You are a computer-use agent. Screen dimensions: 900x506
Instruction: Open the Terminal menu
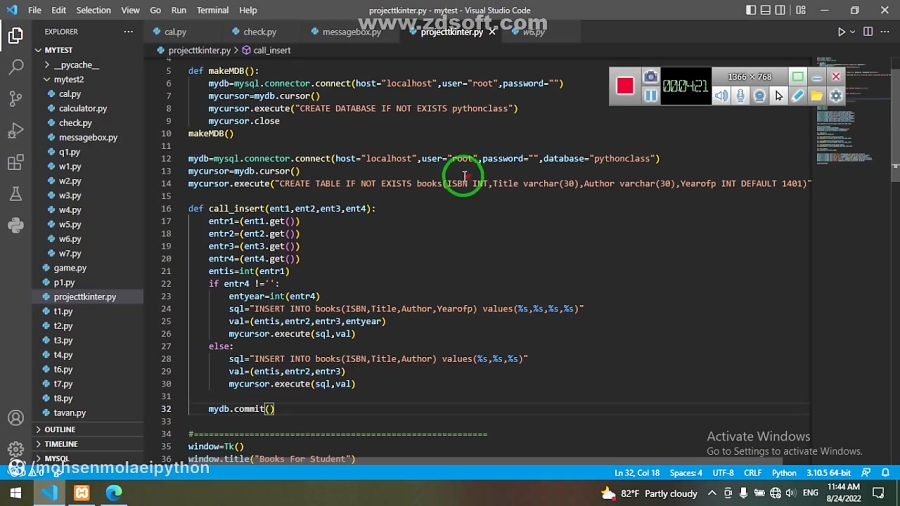point(212,10)
